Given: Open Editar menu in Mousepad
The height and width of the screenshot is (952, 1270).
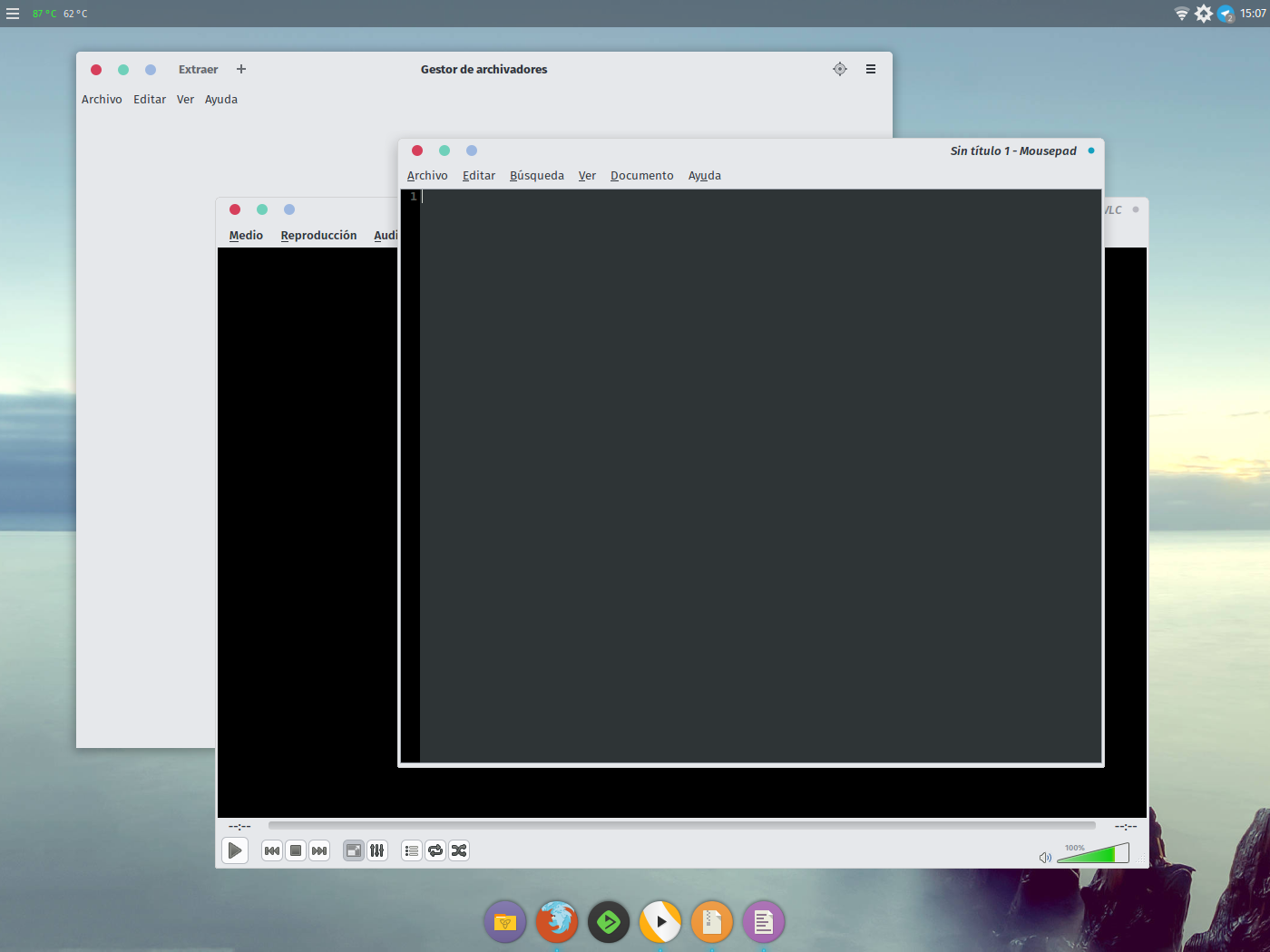Looking at the screenshot, I should click(x=479, y=176).
